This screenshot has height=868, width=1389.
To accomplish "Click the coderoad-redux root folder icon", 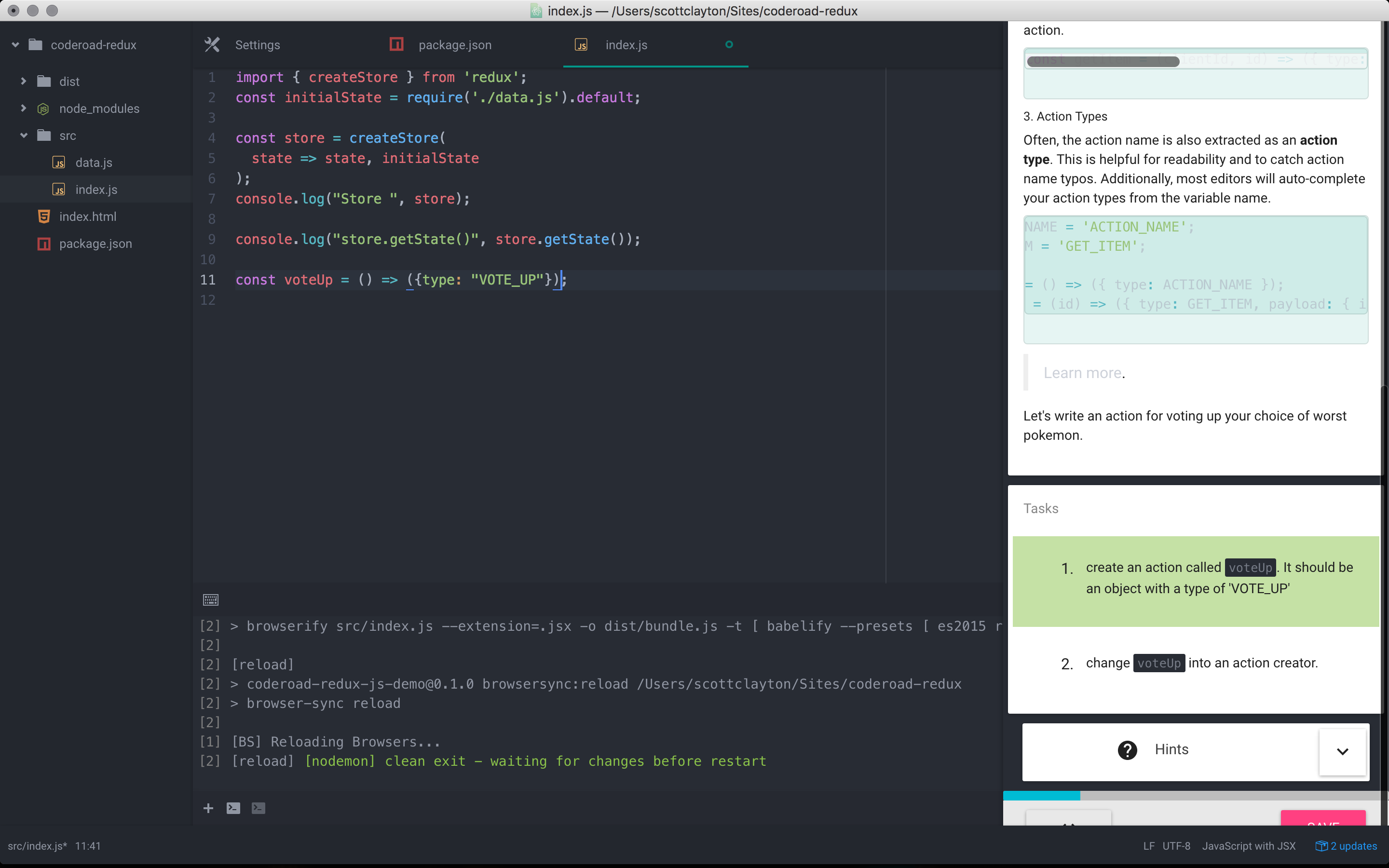I will (36, 44).
